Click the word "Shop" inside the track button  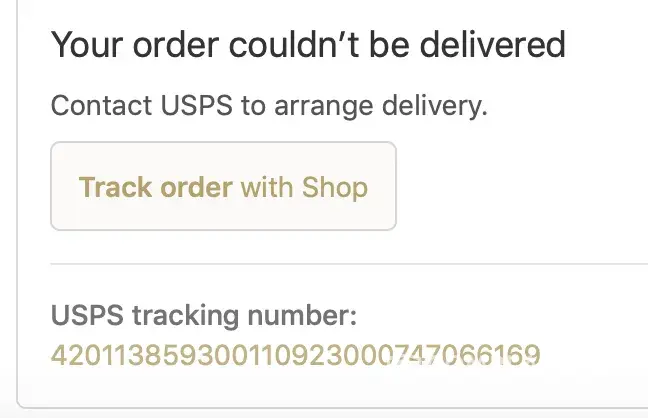[335, 187]
